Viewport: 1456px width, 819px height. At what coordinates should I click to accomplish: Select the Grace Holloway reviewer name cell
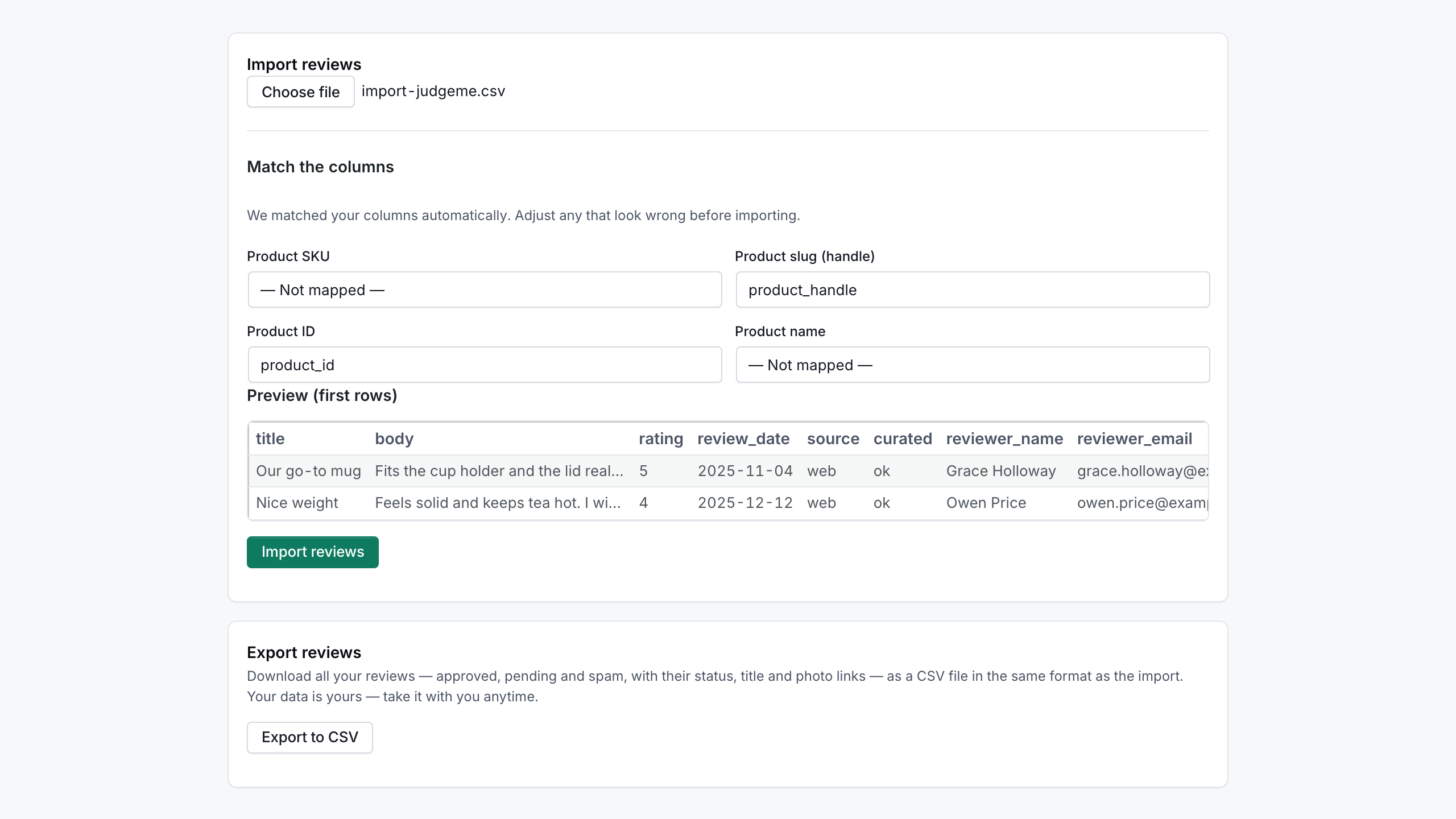click(1004, 471)
